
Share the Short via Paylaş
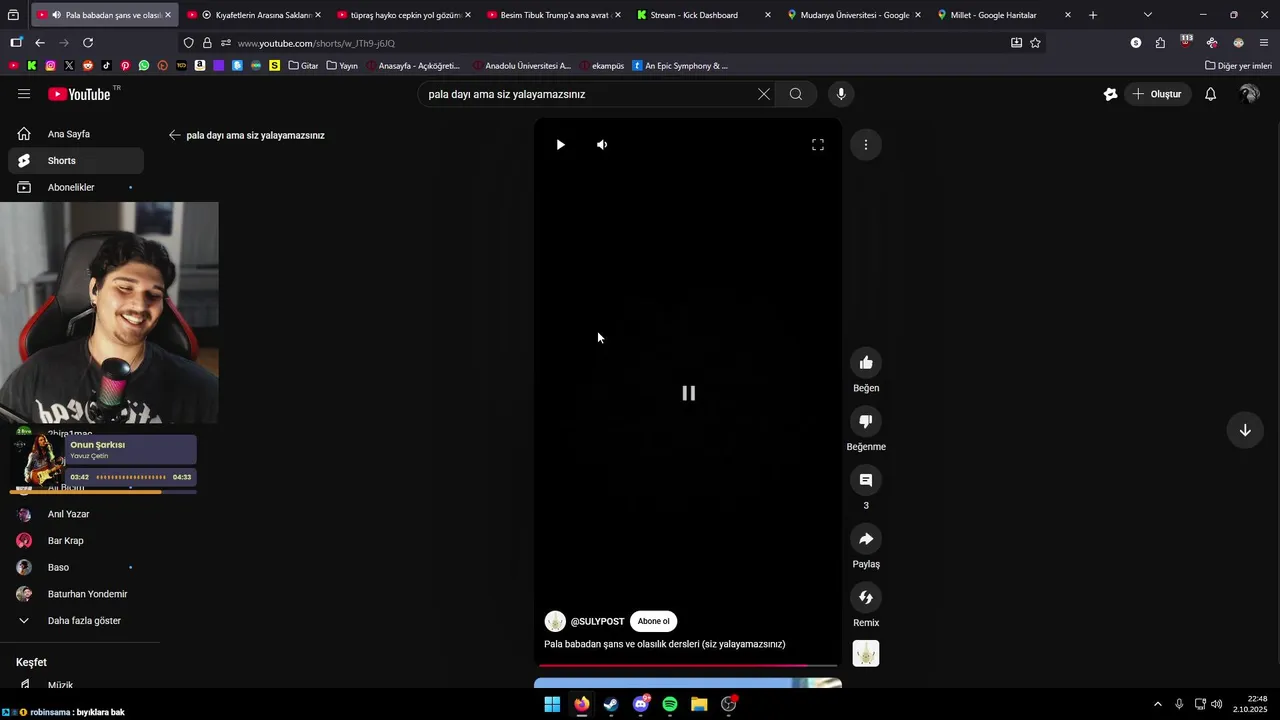[866, 539]
